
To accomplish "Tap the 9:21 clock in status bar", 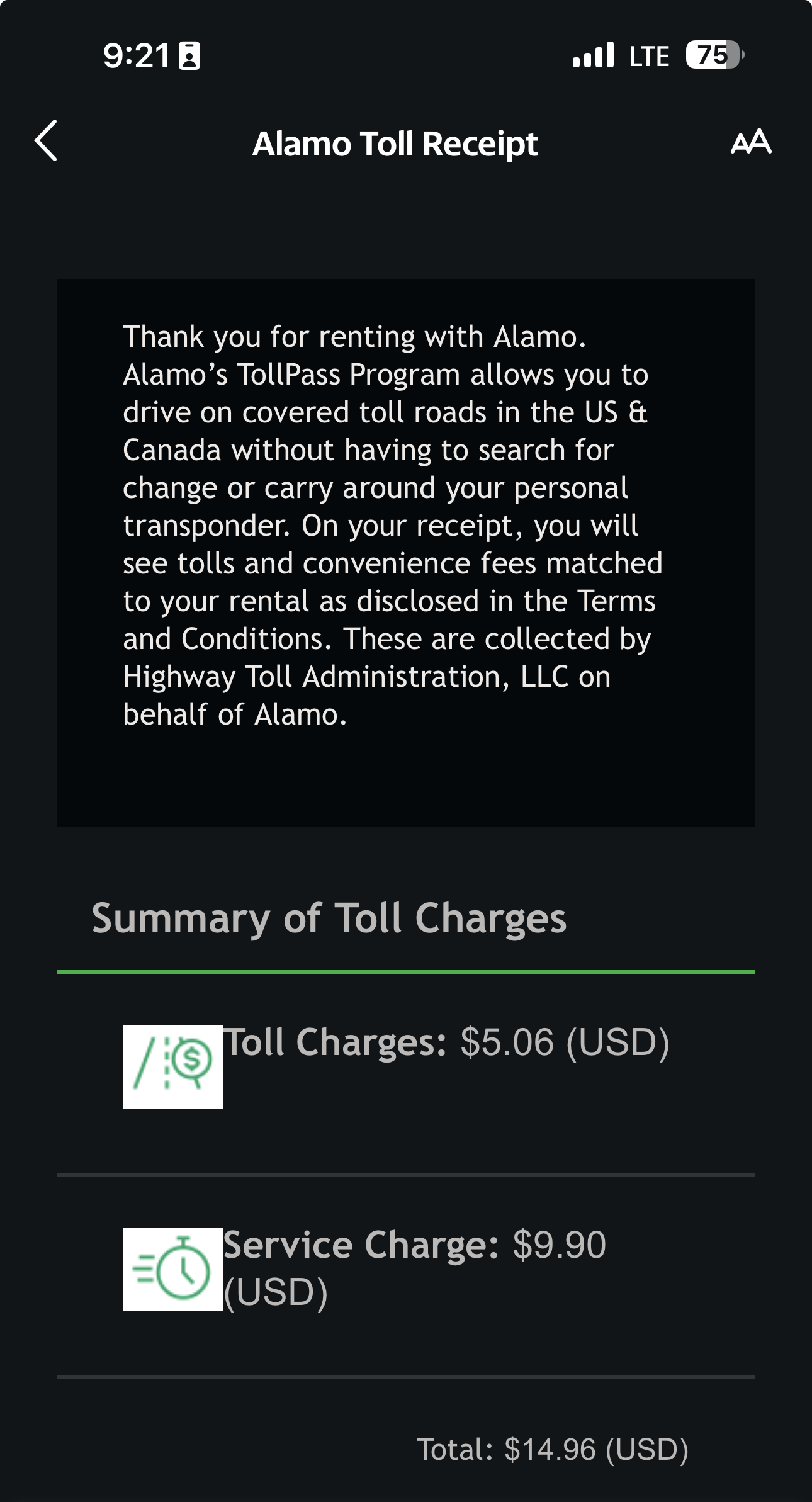I will [137, 56].
